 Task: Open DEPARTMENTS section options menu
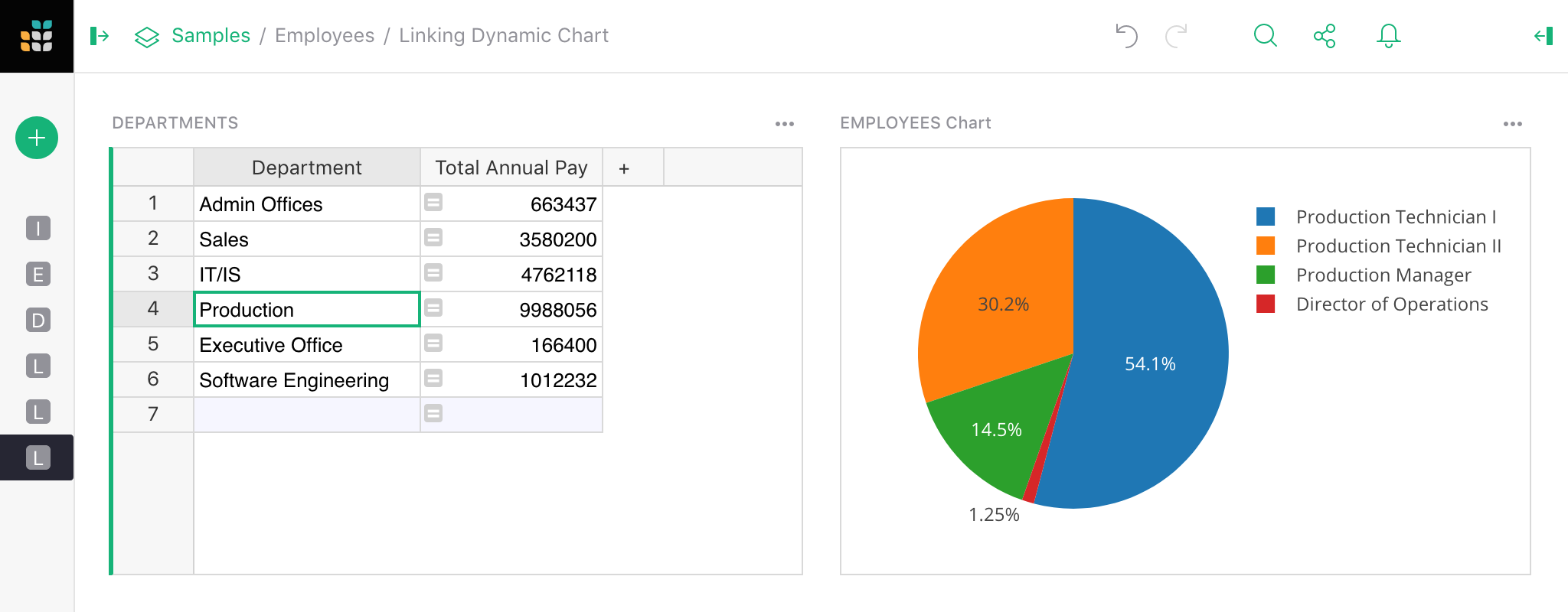point(785,123)
